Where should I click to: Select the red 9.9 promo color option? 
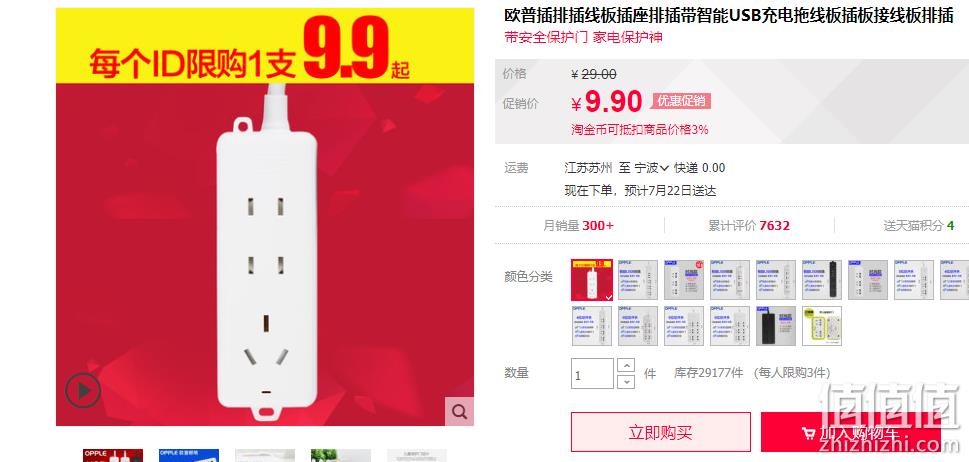pyautogui.click(x=592, y=280)
